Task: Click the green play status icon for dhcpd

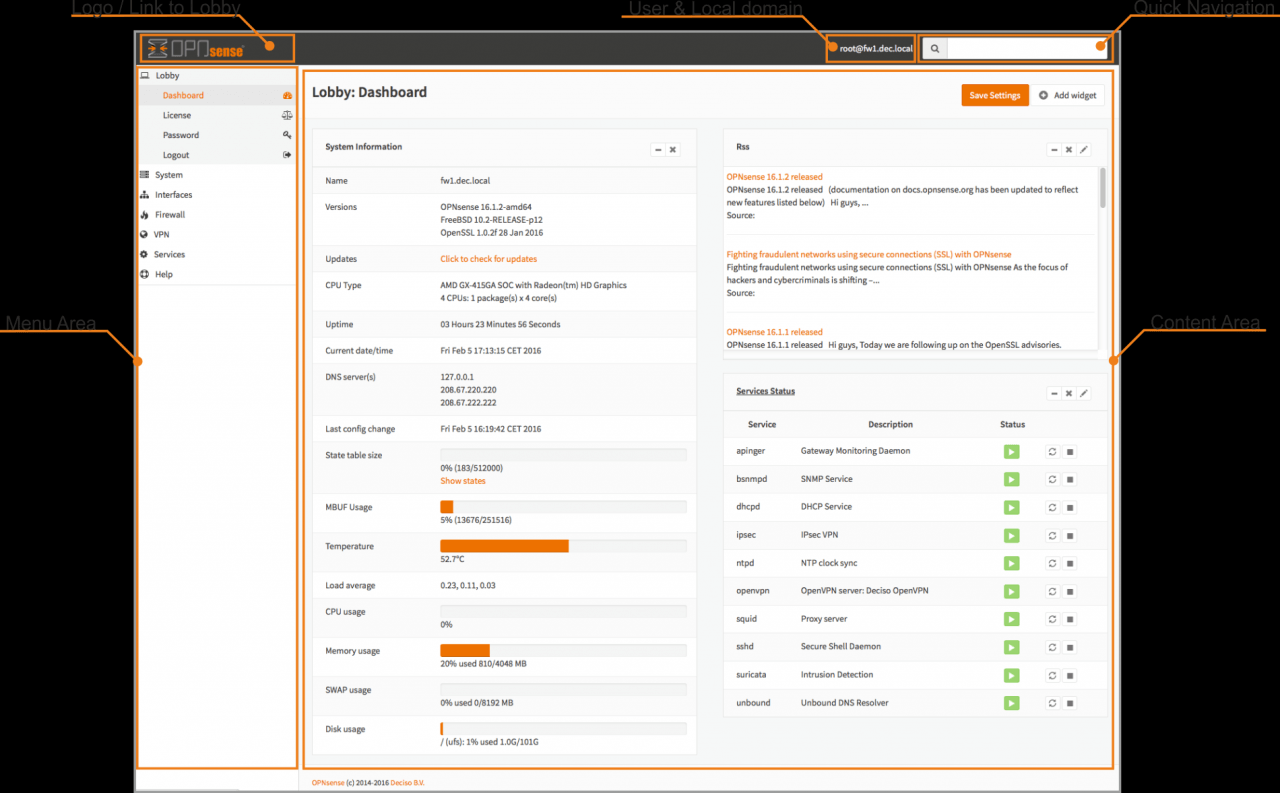Action: (1012, 508)
